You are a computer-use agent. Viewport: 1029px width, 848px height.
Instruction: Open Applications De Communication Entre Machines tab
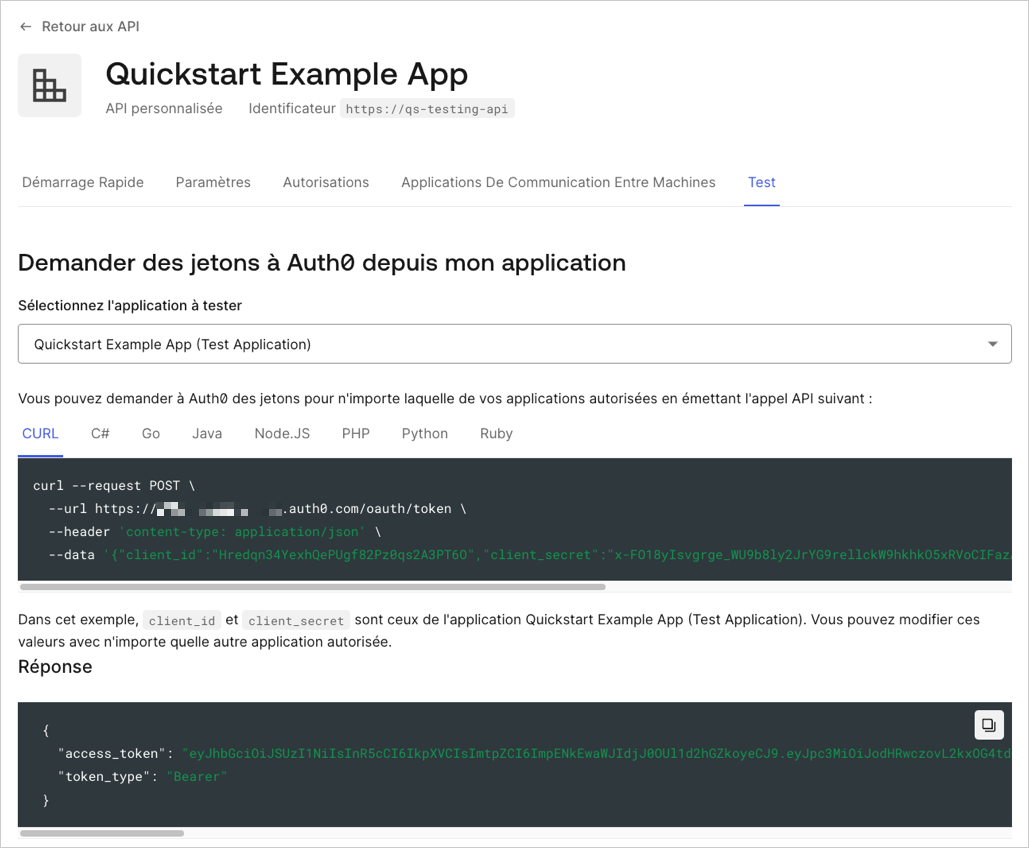(x=558, y=182)
